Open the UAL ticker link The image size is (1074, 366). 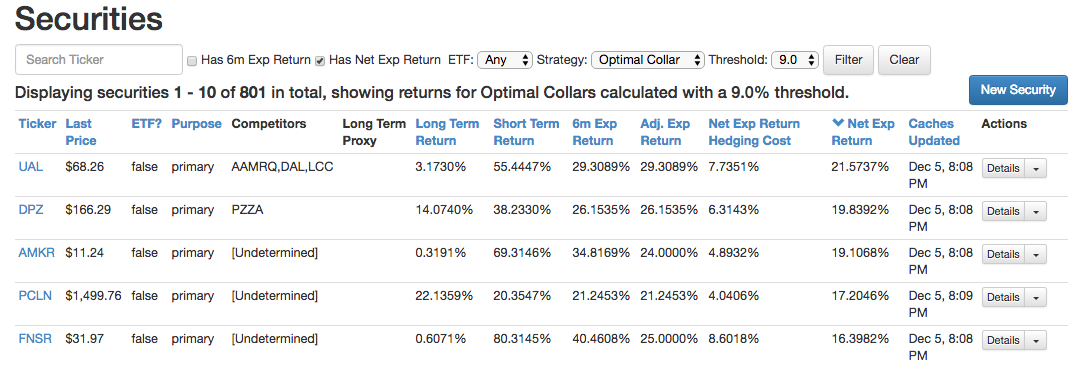coord(31,167)
